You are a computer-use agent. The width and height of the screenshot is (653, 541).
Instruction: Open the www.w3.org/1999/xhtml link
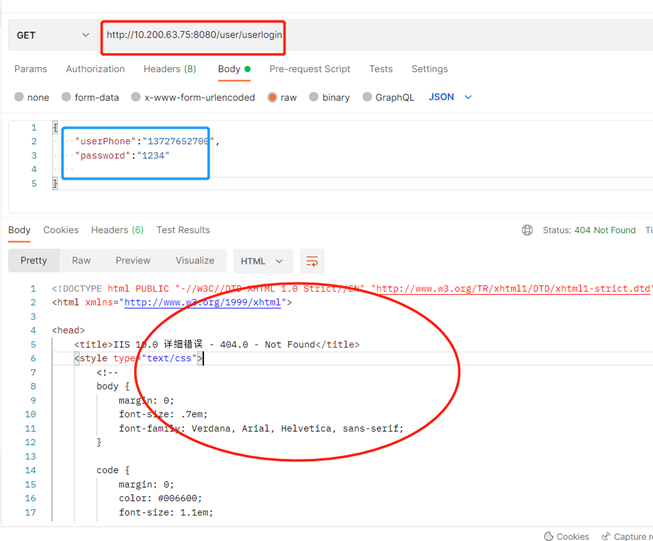[202, 302]
